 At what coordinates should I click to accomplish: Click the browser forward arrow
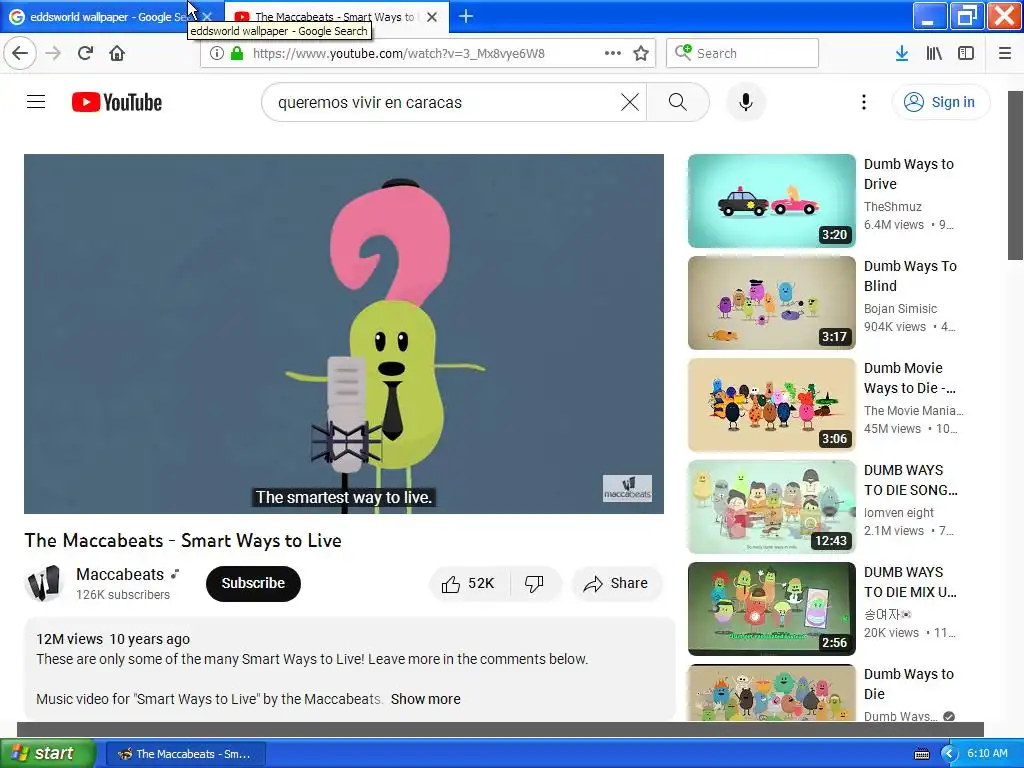[53, 53]
